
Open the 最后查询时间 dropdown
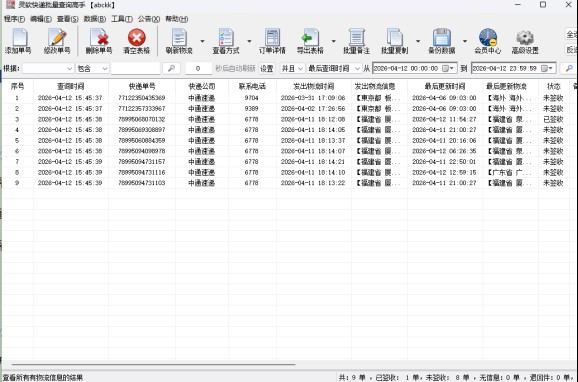click(x=334, y=69)
